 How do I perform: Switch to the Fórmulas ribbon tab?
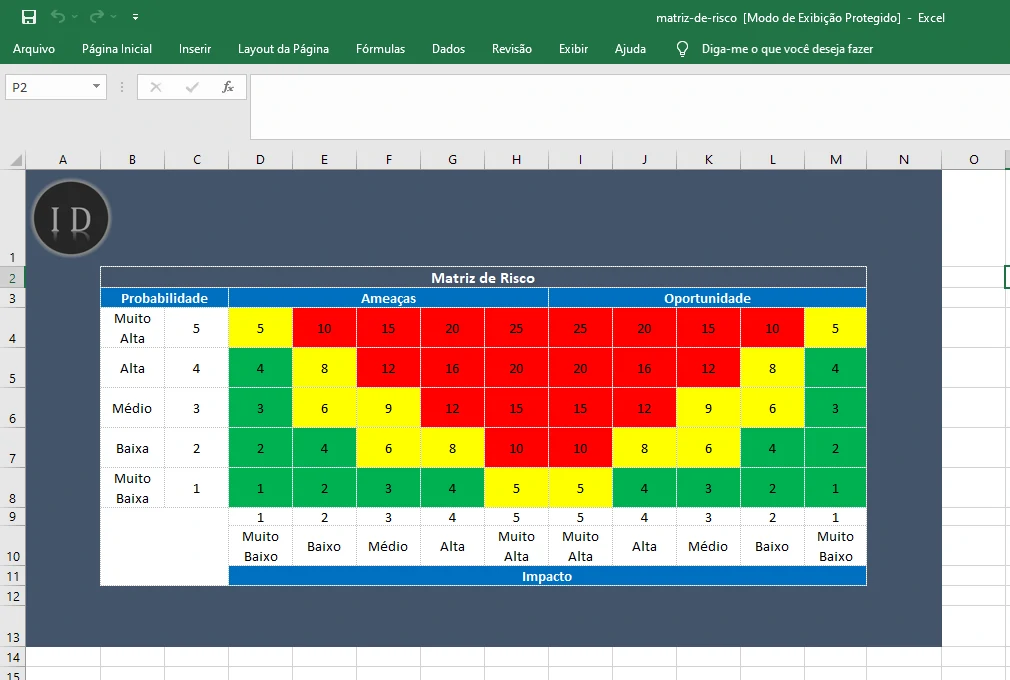point(380,48)
